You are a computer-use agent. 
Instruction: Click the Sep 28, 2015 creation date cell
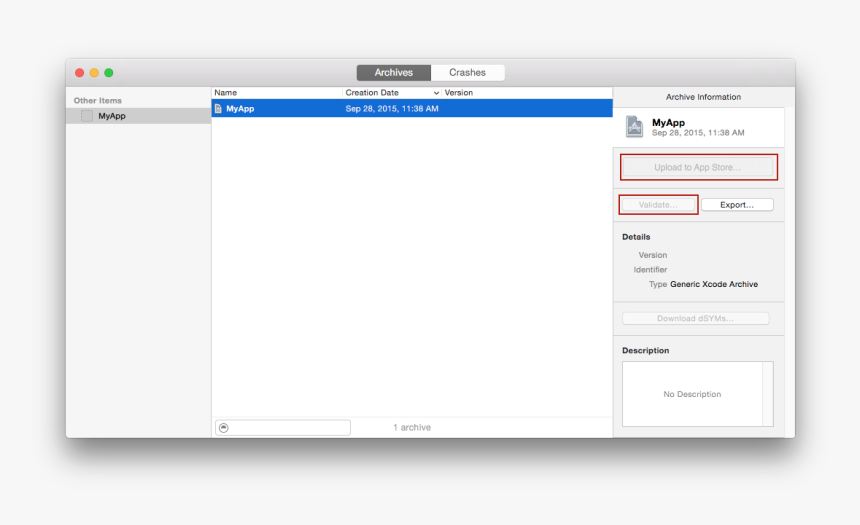(392, 109)
